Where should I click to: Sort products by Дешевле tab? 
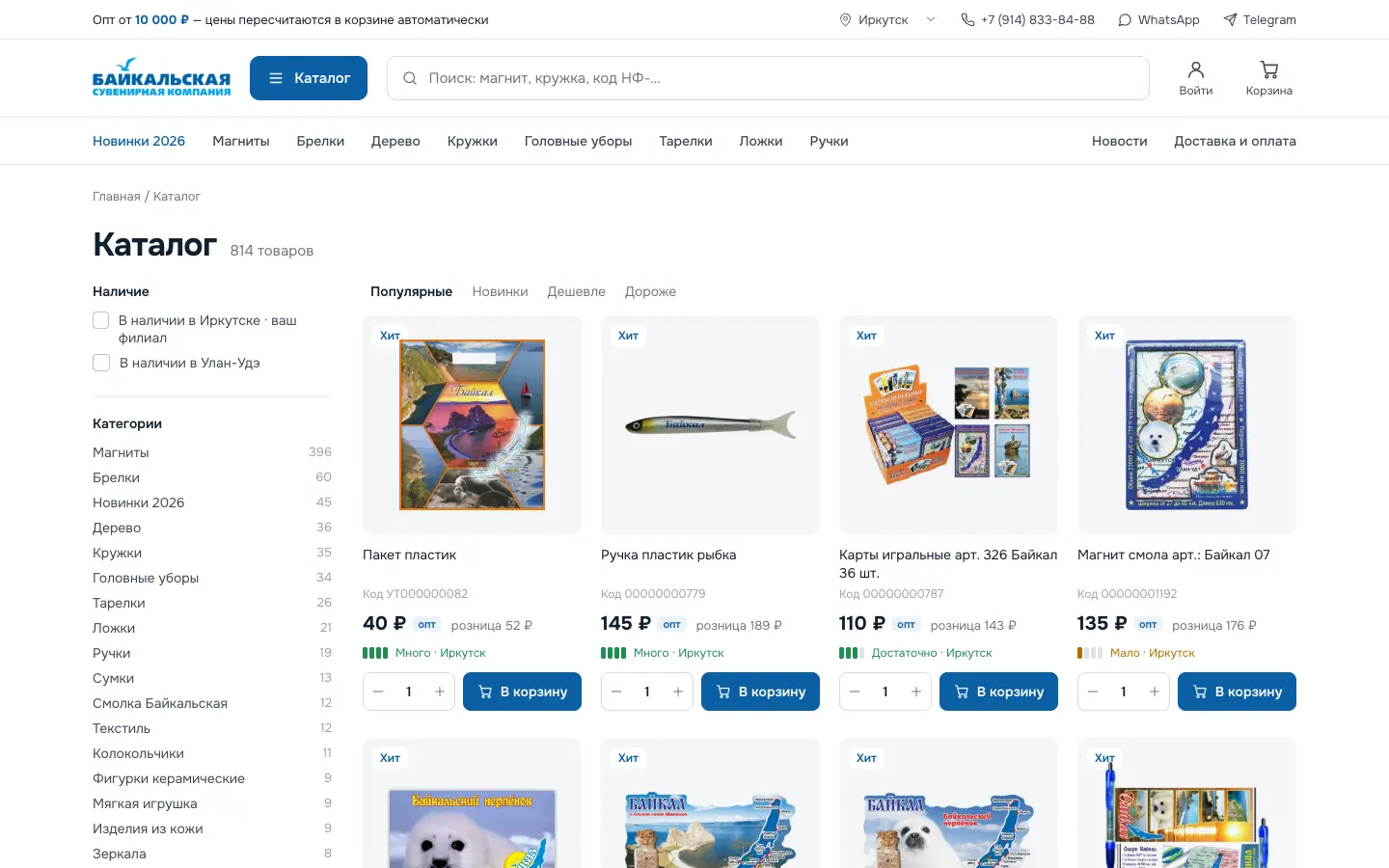click(x=576, y=291)
